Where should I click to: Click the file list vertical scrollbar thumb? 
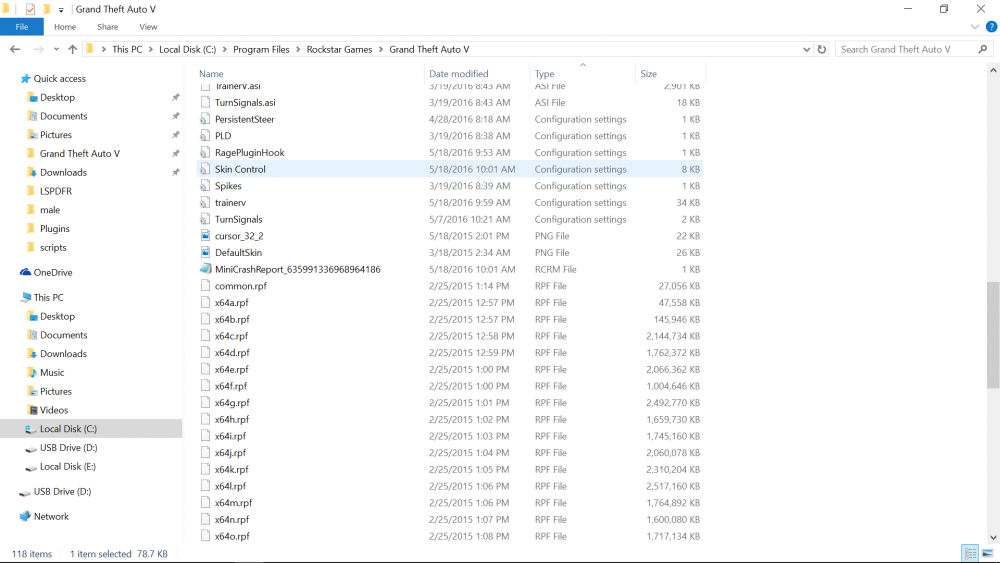(x=993, y=335)
